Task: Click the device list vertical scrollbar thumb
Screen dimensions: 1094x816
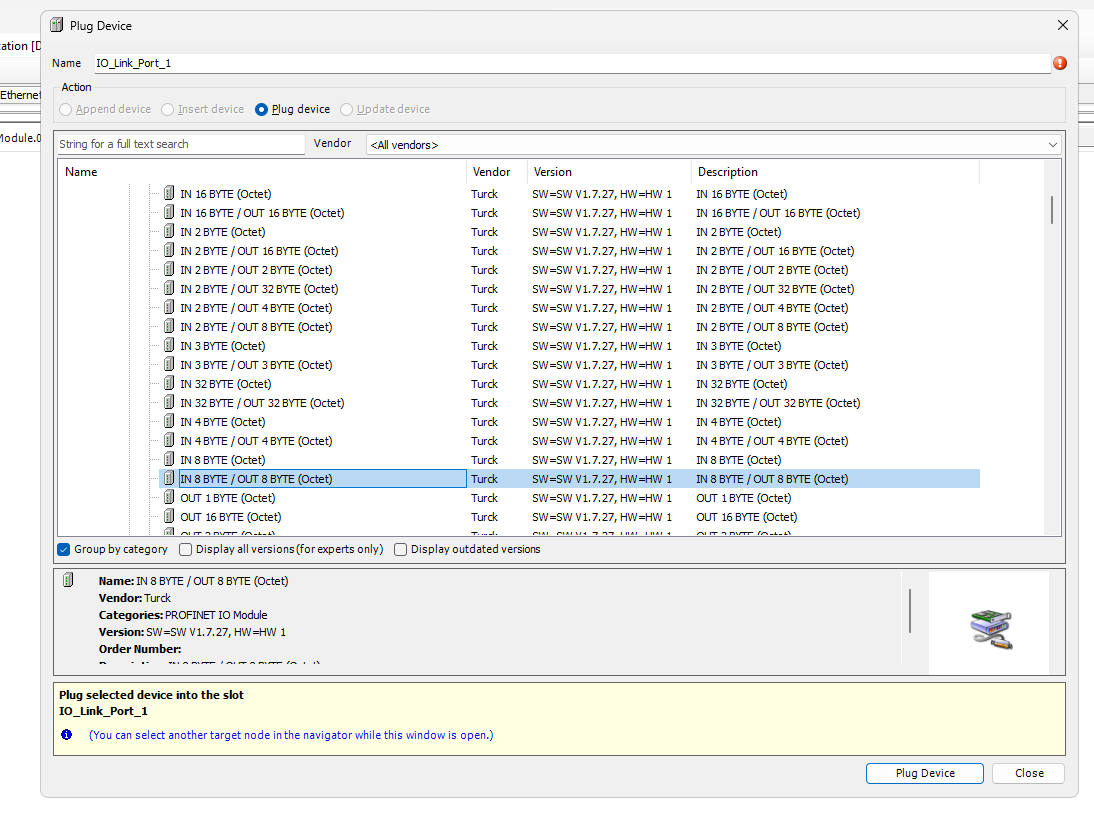Action: point(1052,210)
